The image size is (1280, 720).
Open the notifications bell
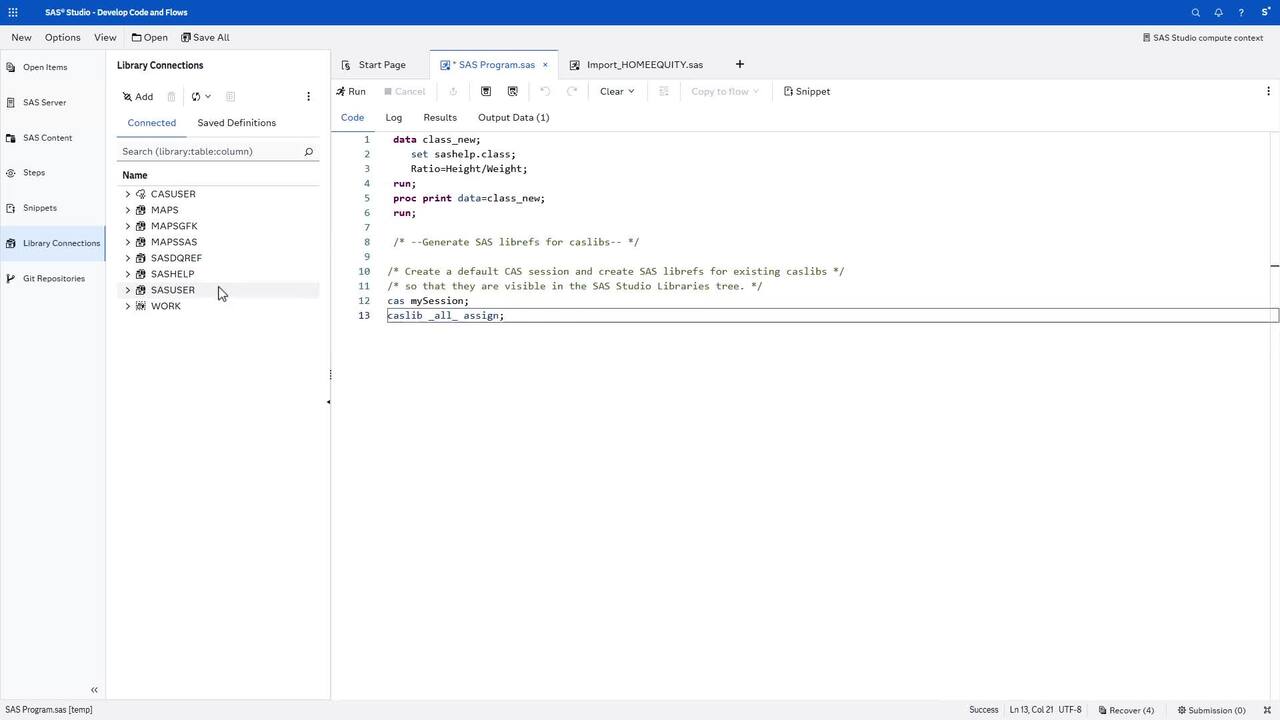[x=1218, y=12]
